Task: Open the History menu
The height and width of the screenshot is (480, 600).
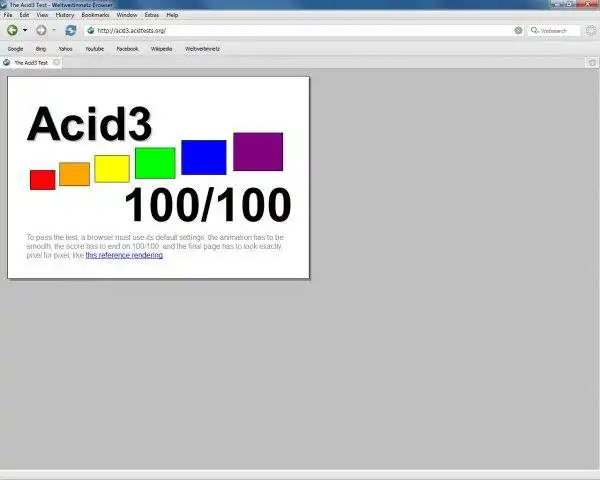Action: click(65, 15)
